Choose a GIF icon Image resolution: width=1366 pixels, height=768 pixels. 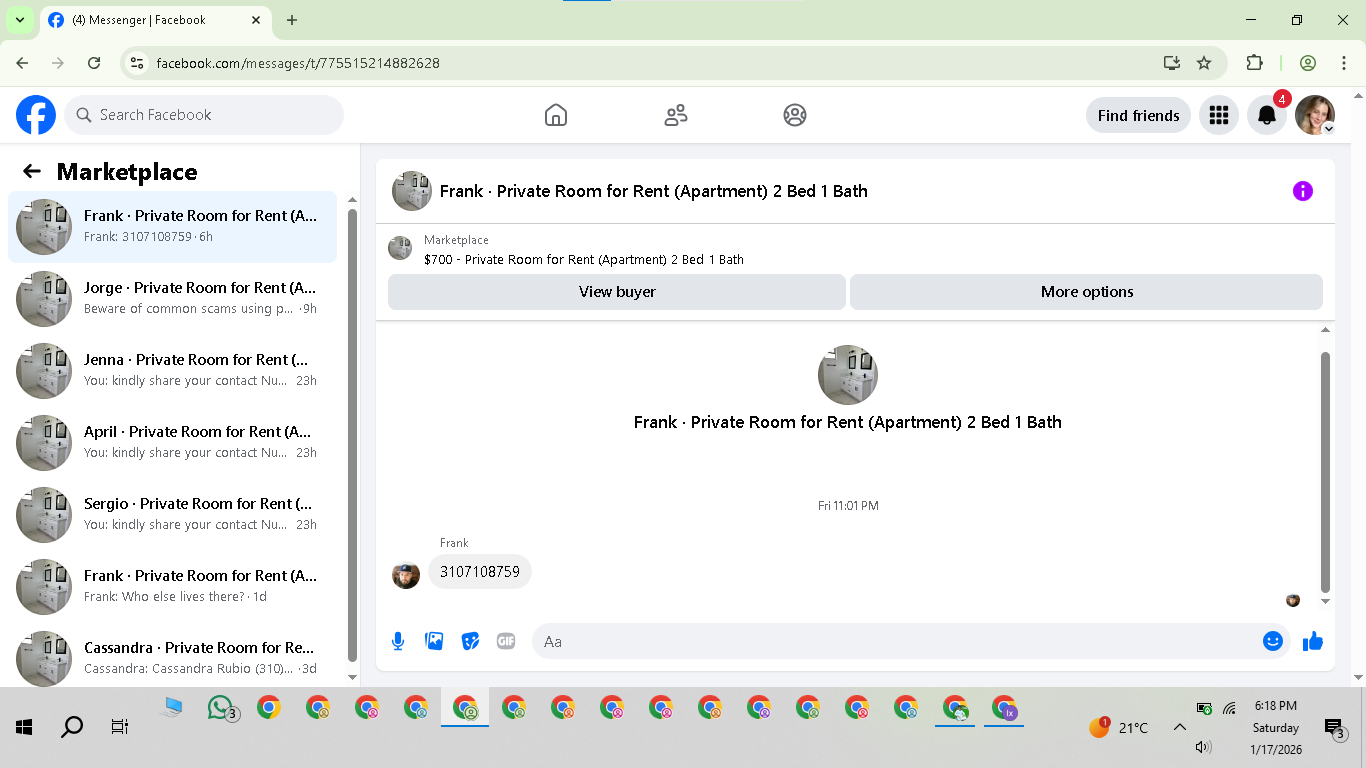pos(506,641)
